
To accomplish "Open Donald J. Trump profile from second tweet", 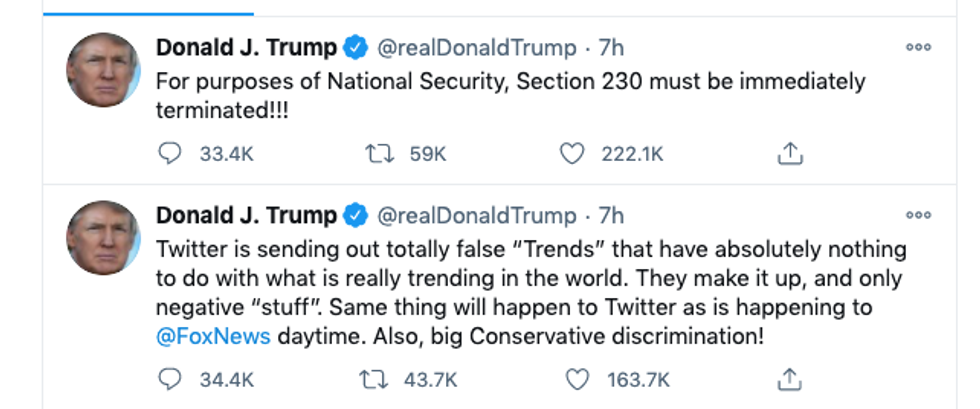I will [x=246, y=215].
